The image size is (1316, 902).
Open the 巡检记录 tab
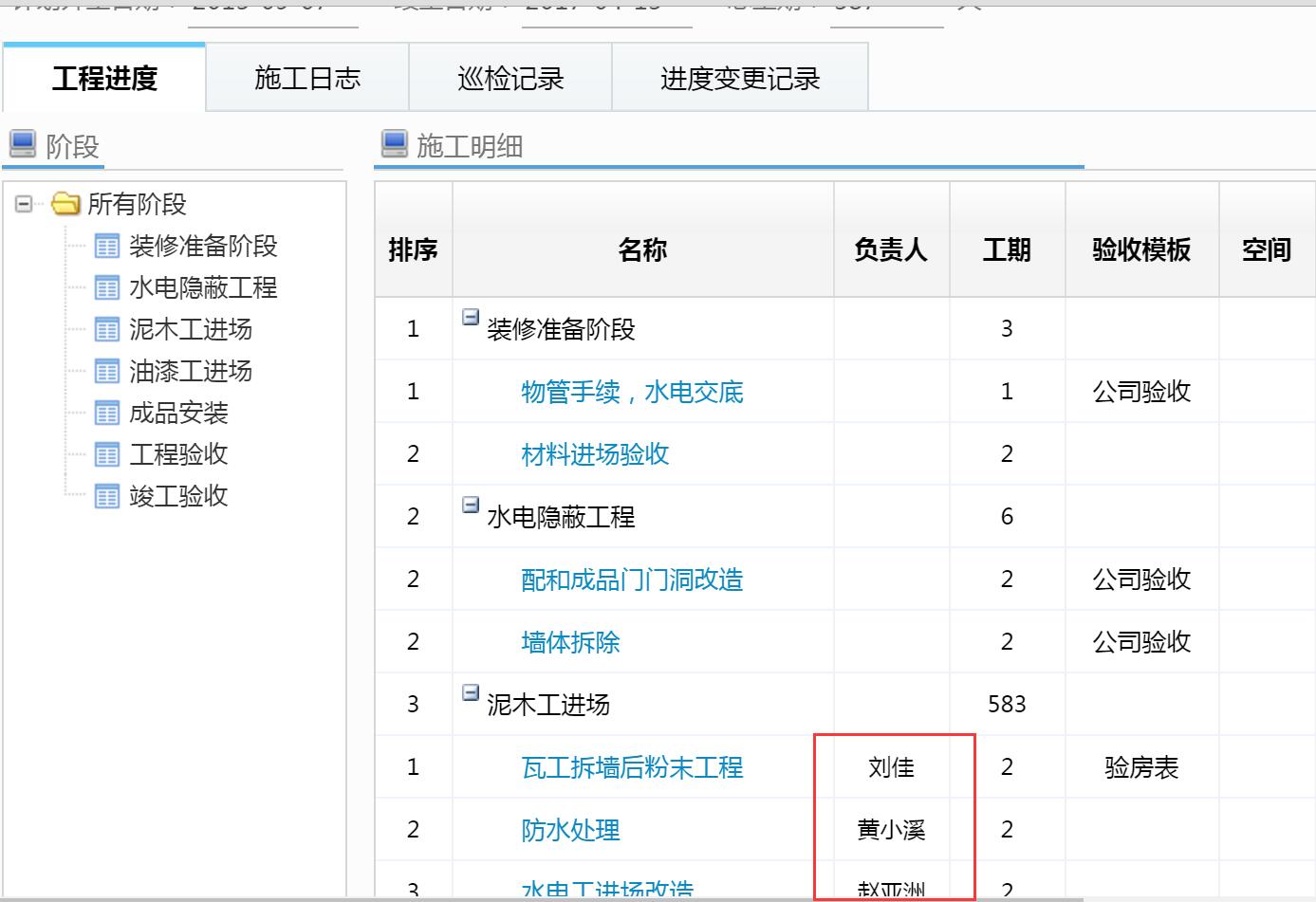pos(509,80)
